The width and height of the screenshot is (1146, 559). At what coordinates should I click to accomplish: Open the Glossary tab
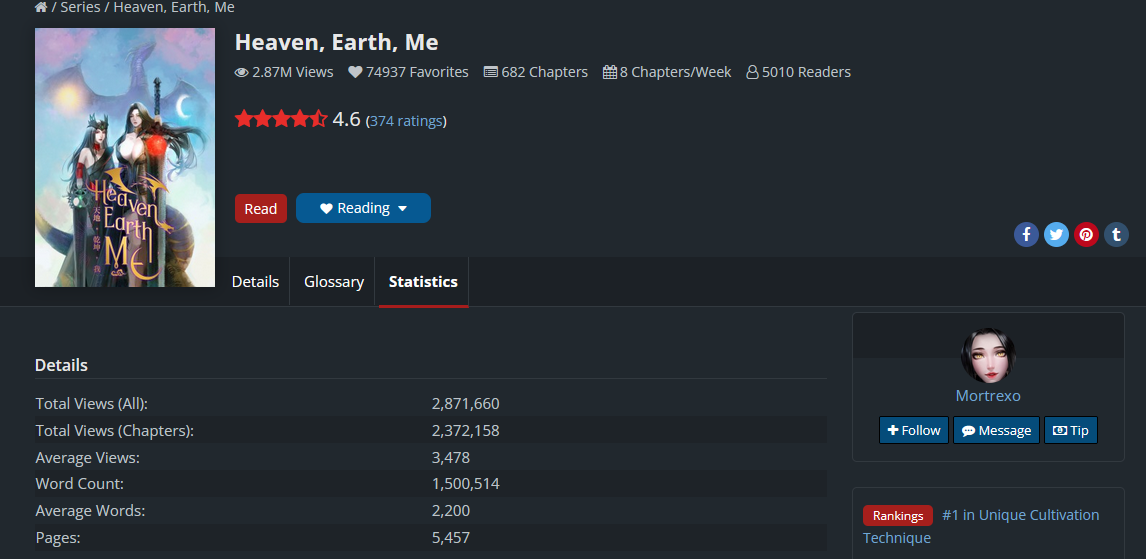coord(334,282)
